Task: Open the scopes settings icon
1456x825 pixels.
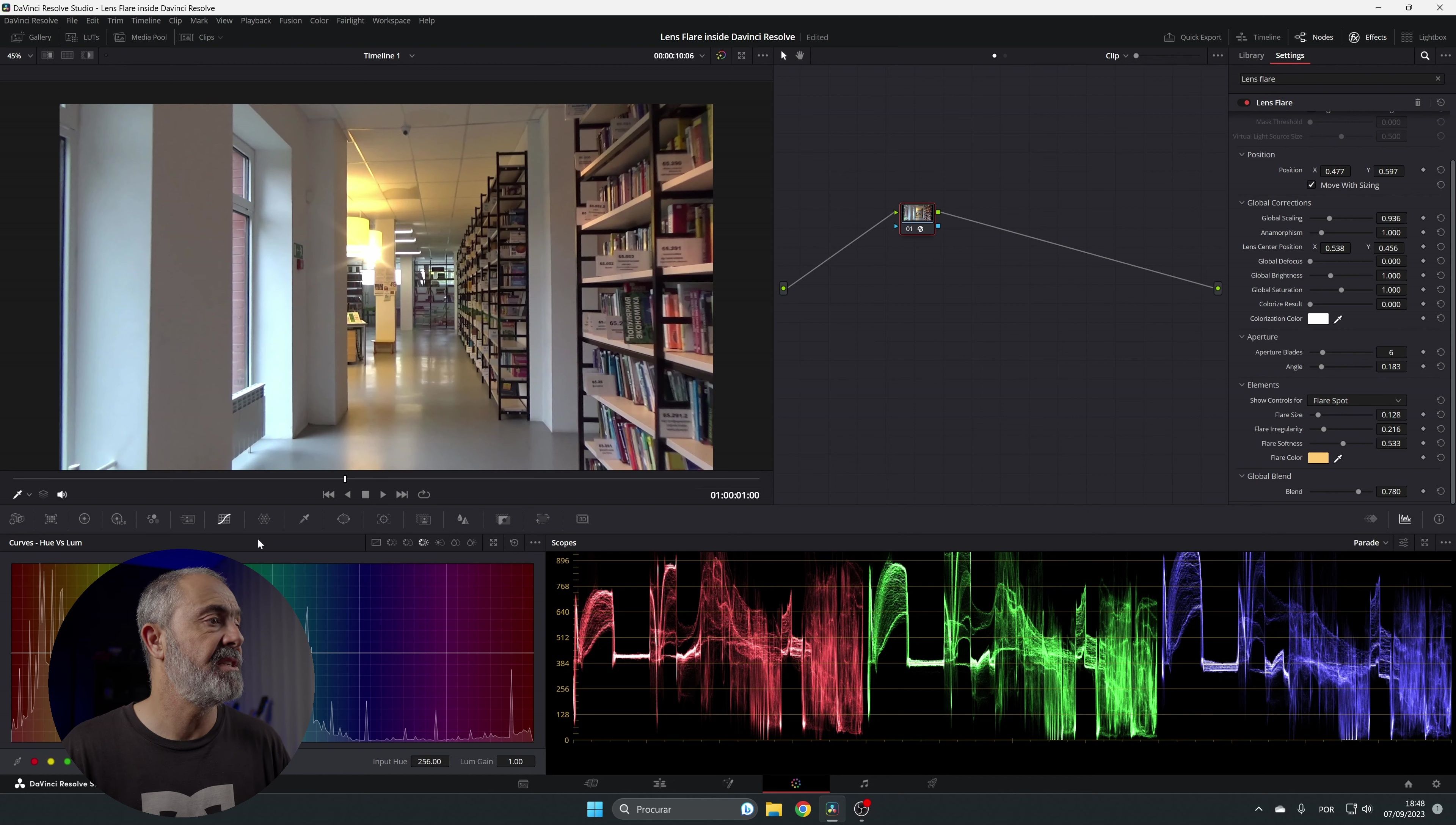Action: point(1404,543)
